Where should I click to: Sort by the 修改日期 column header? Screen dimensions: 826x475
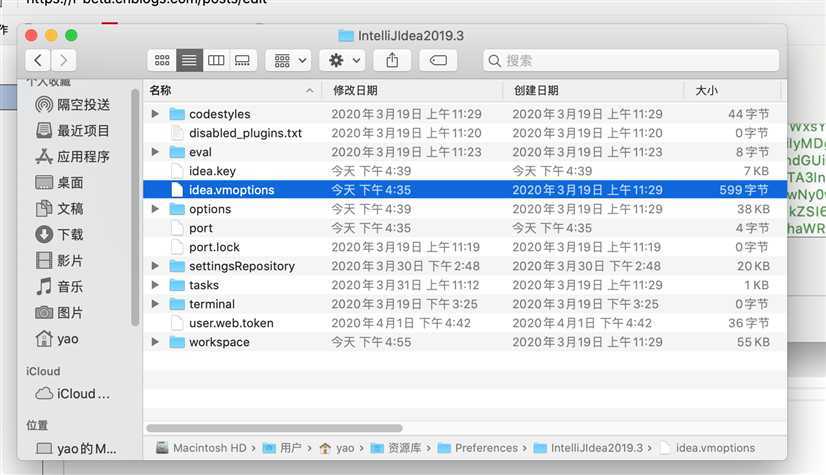click(412, 91)
